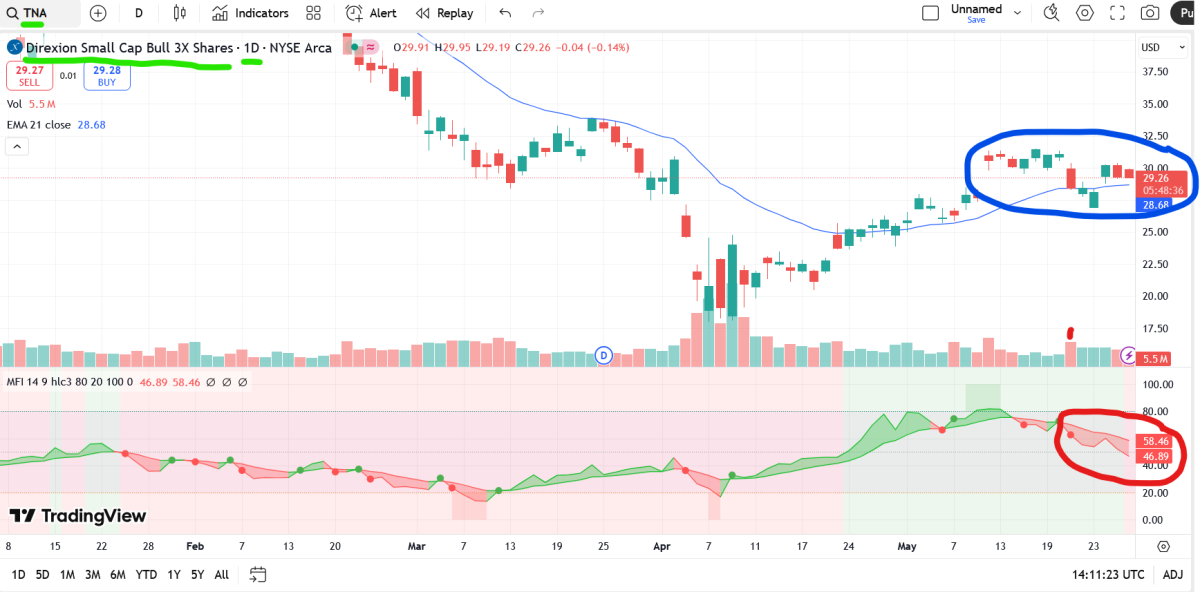Viewport: 1200px width, 592px height.
Task: Select the Vol 5.5 M indicator legend
Action: (x=30, y=104)
